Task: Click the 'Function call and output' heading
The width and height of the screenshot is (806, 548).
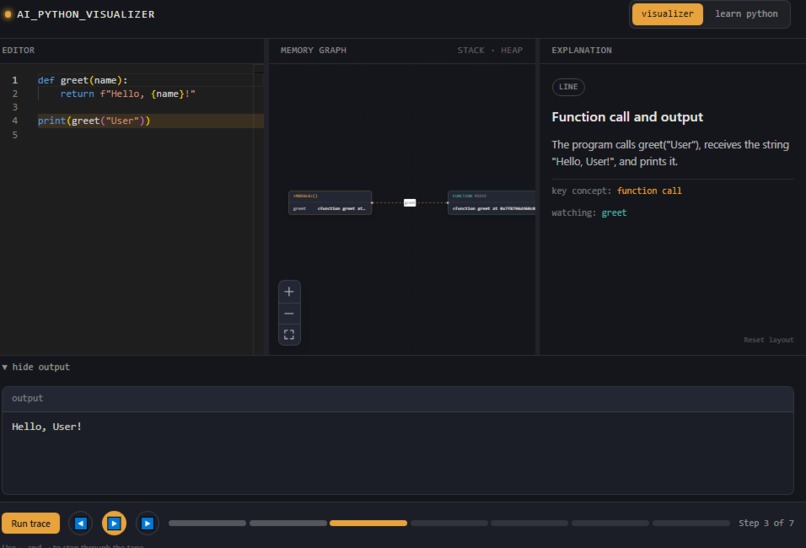Action: tap(627, 117)
